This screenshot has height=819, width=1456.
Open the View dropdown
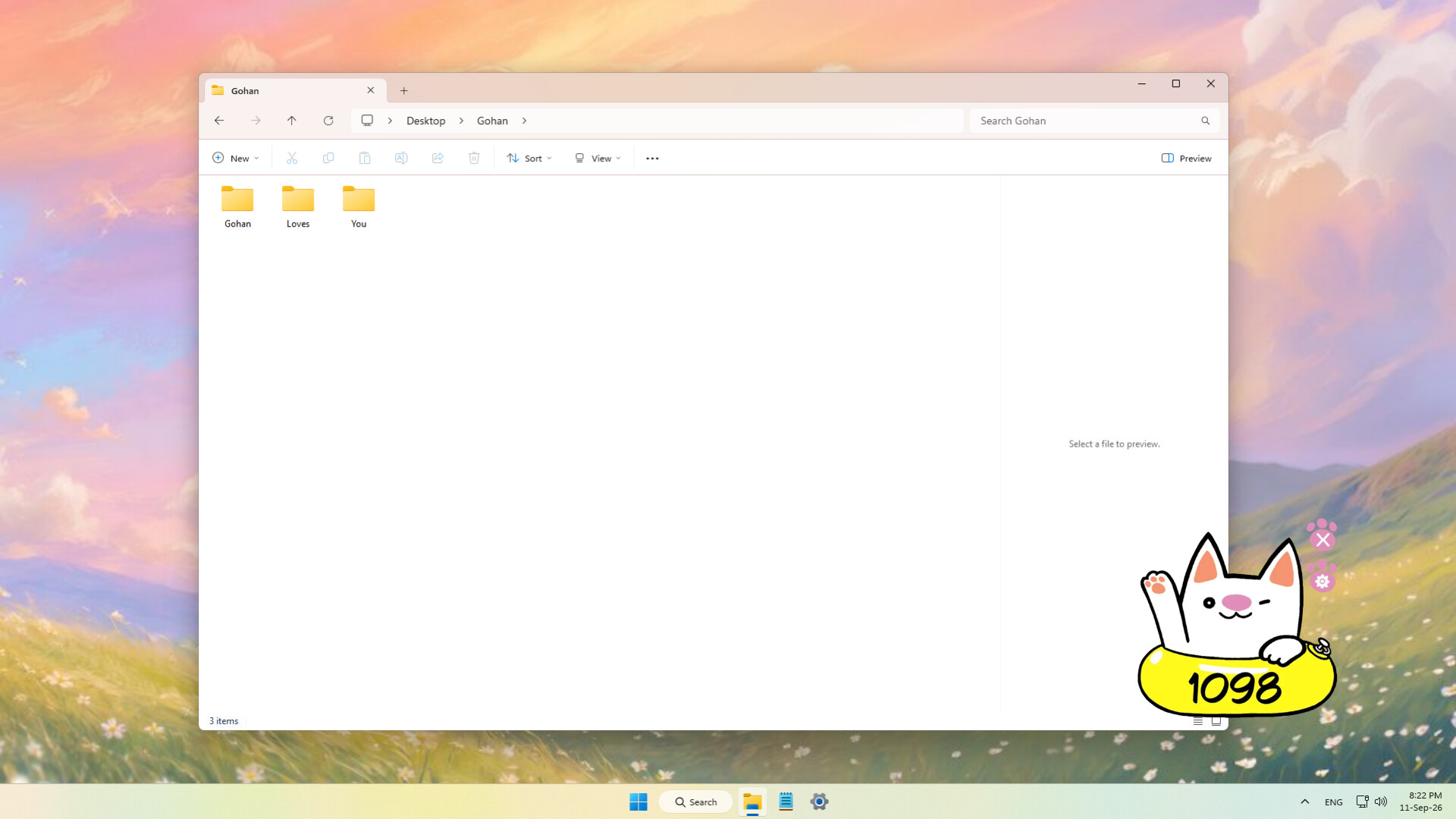598,158
